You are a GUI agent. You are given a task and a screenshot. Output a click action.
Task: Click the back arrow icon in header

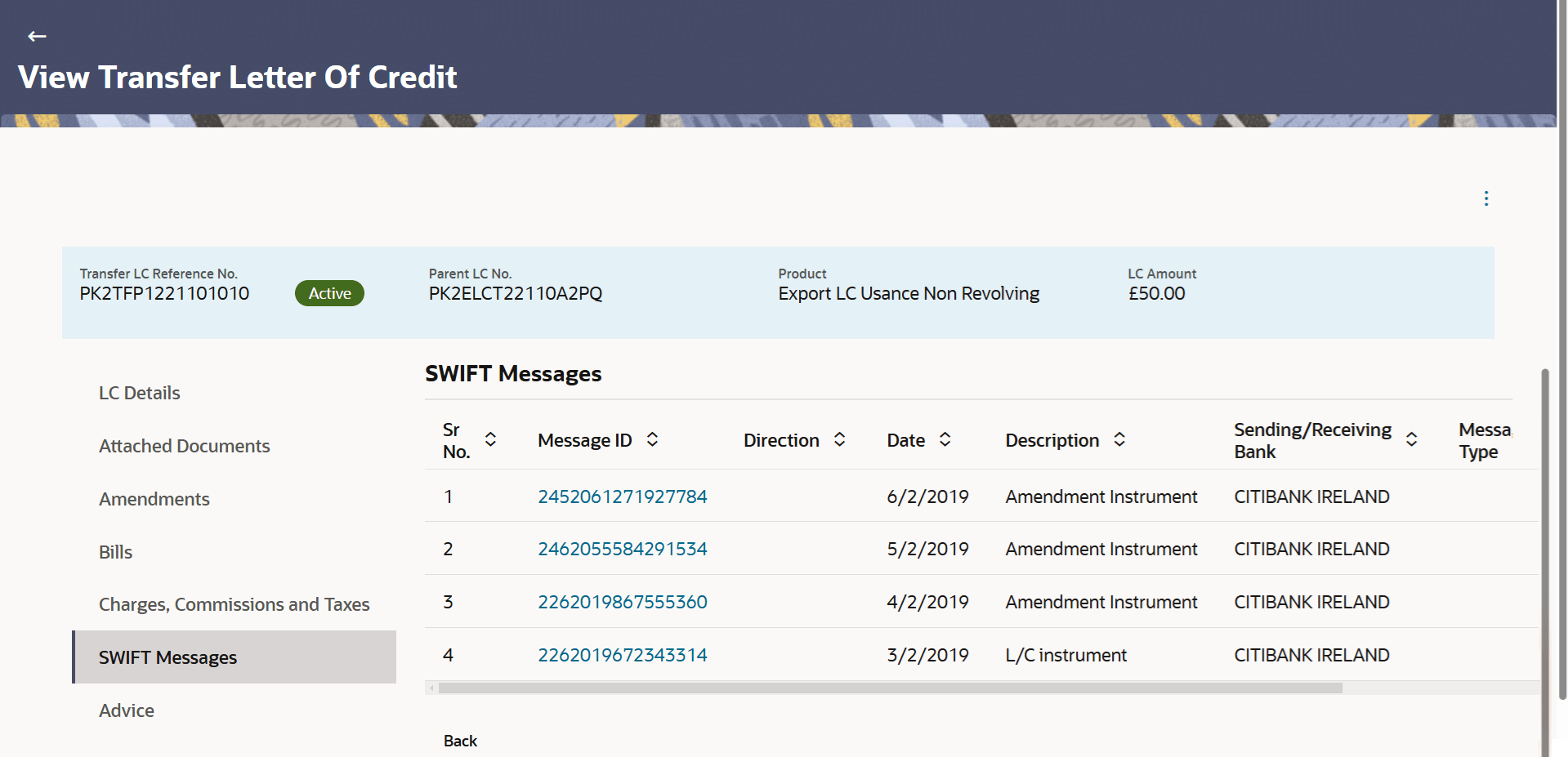pos(37,36)
